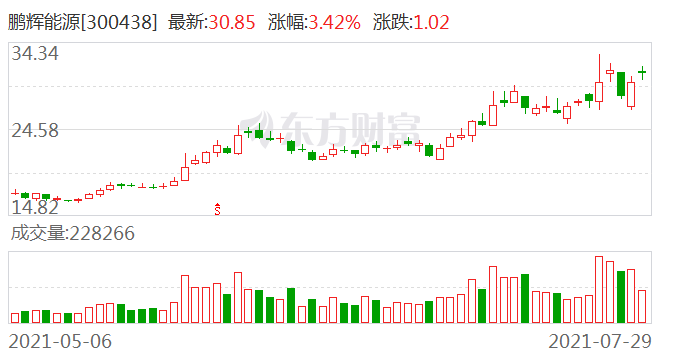Click the percent change value 3.42%
The width and height of the screenshot is (688, 360).
pos(334,22)
